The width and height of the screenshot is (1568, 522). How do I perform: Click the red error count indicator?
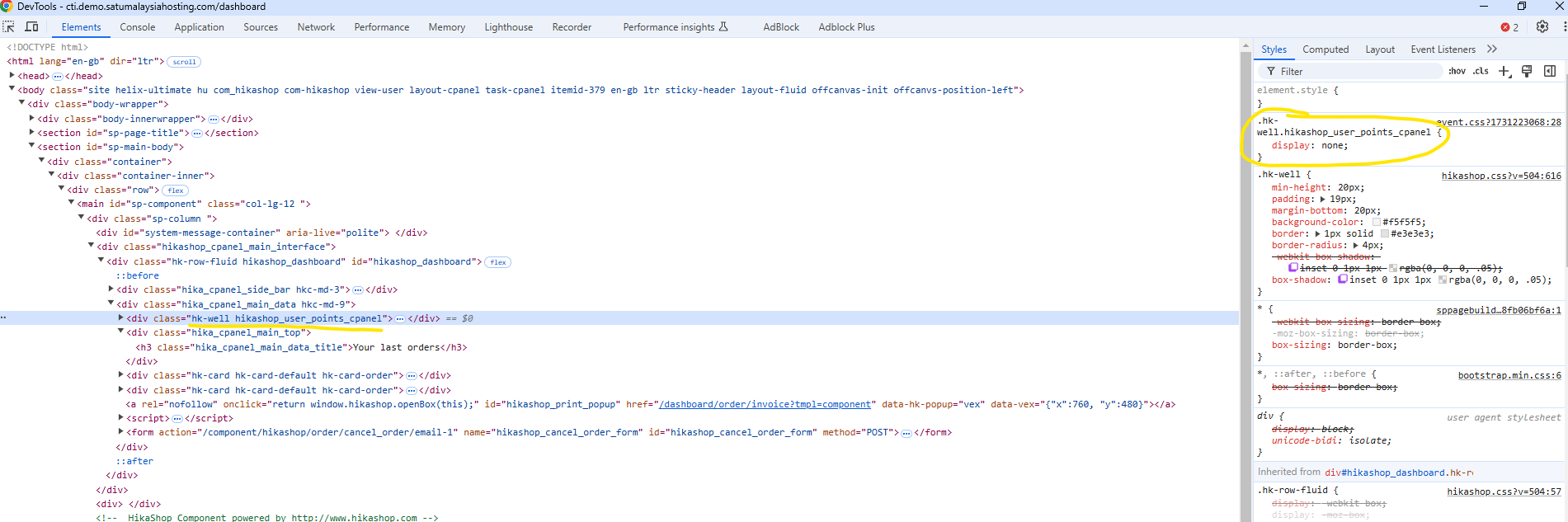point(1510,27)
